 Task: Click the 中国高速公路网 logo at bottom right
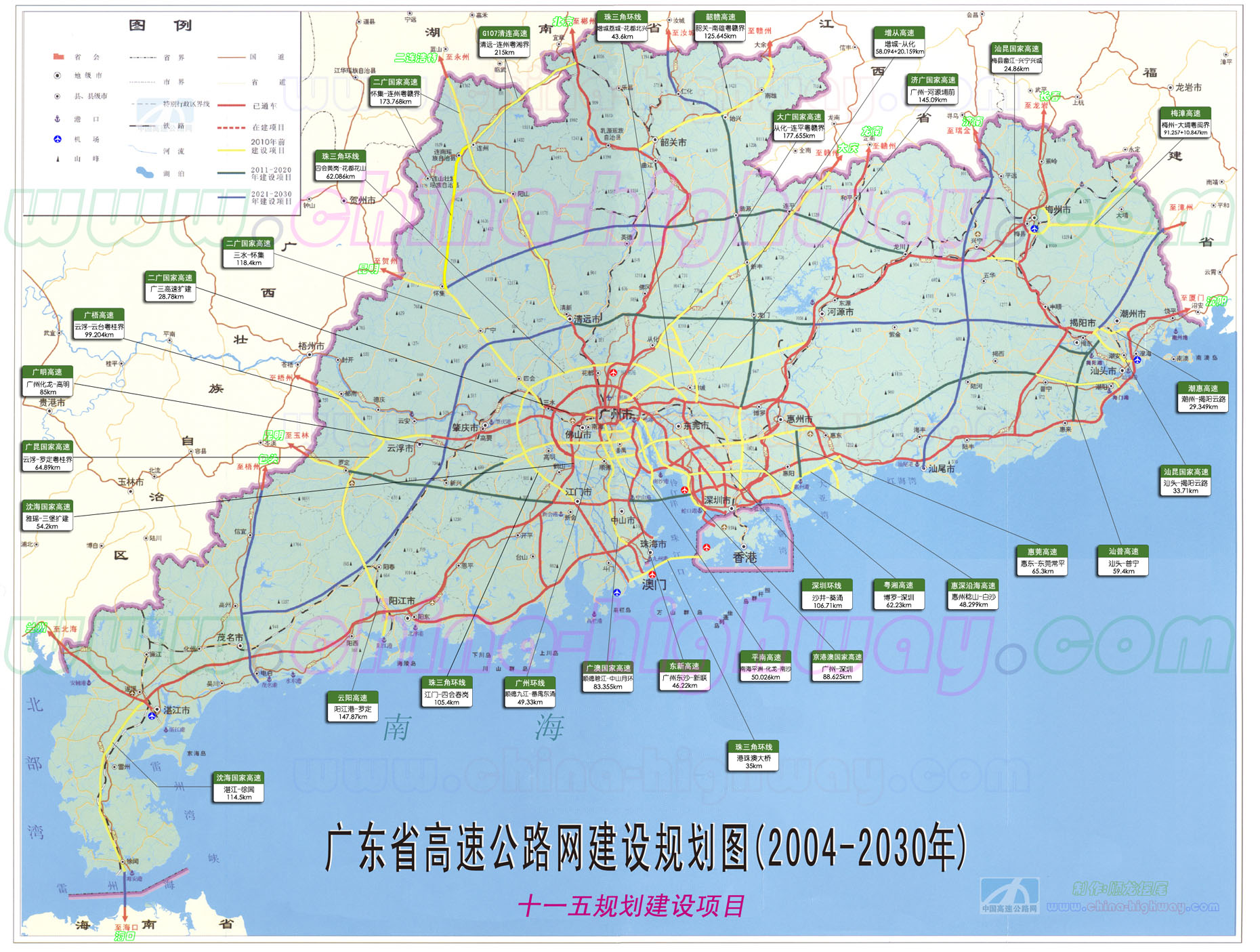[1009, 896]
